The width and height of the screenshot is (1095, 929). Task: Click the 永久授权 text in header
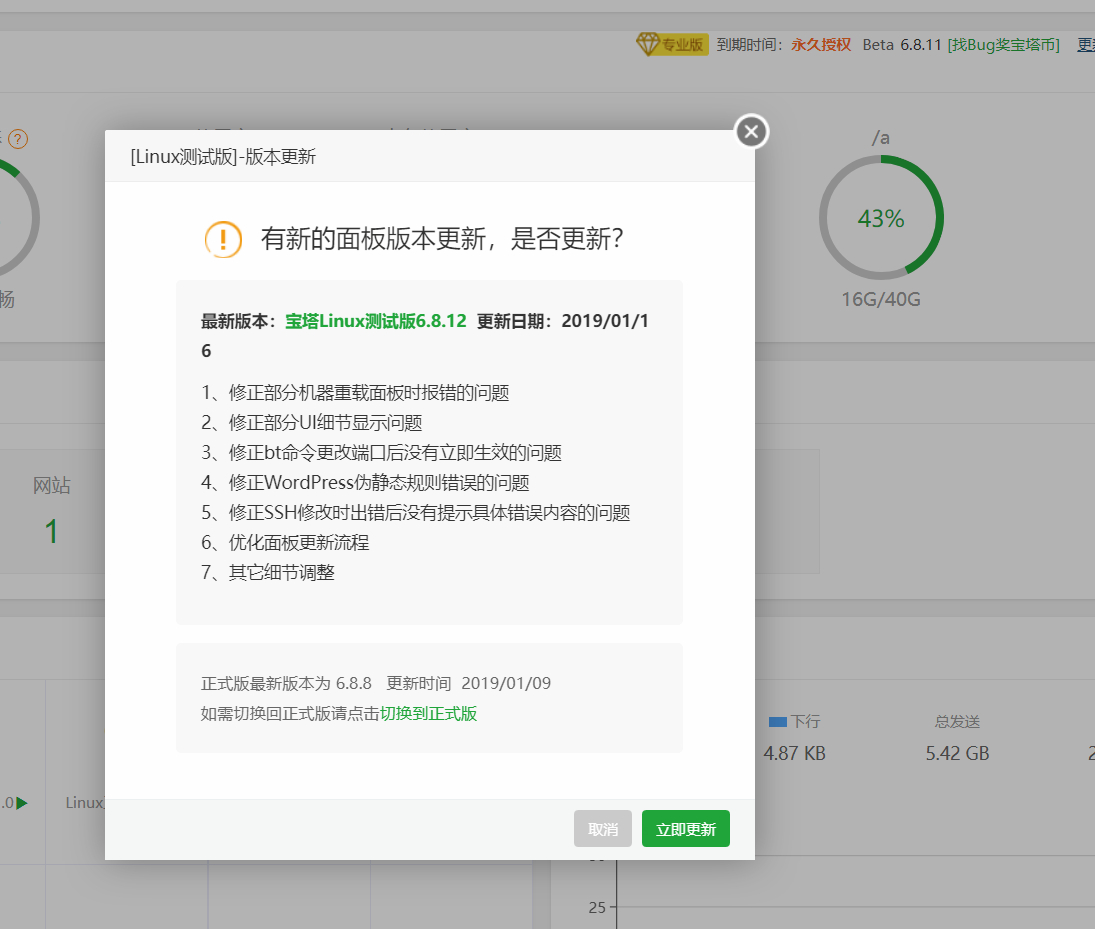click(821, 45)
